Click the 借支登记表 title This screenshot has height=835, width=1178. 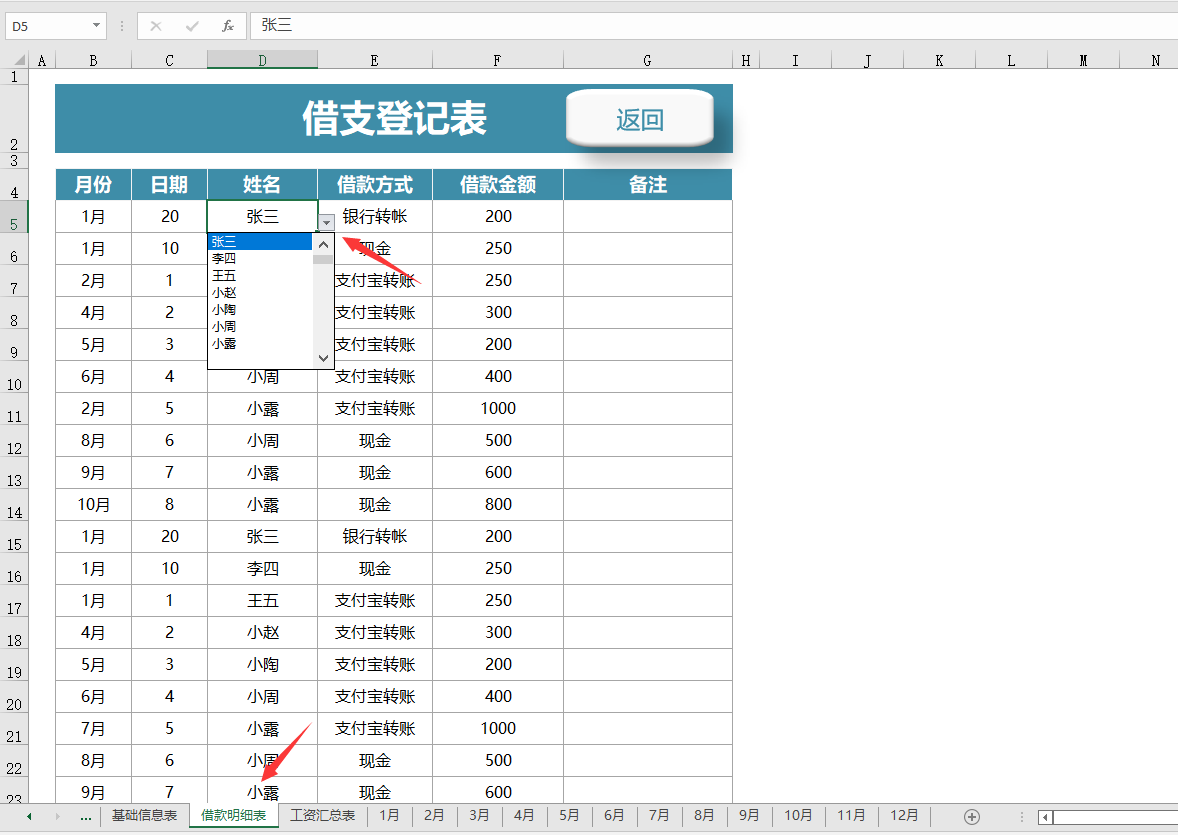pyautogui.click(x=394, y=119)
